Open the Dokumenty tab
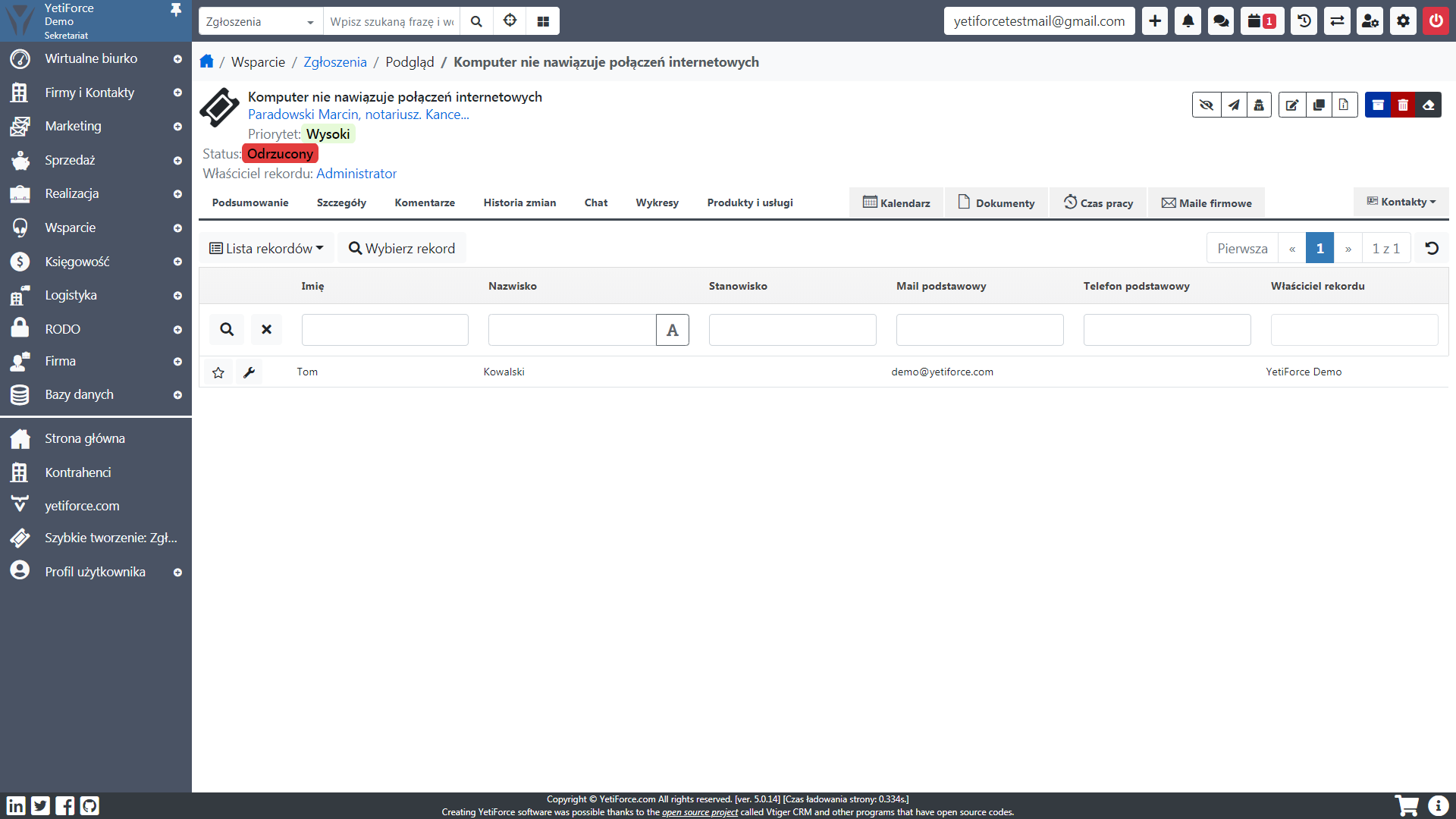 click(996, 202)
